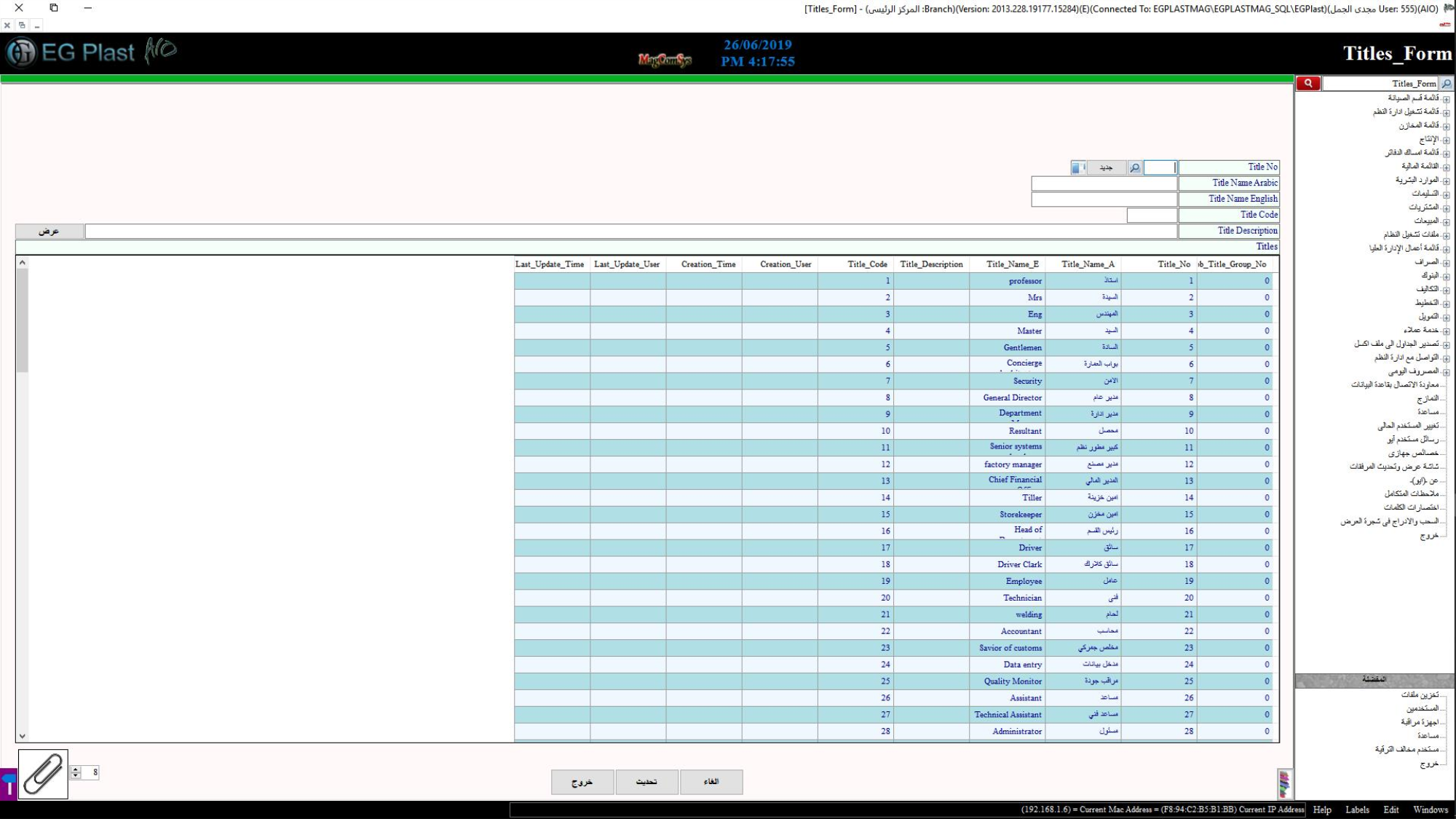Click the grid vertical scrollbar thumb
Screen dimensions: 1456x819
[x=22, y=320]
